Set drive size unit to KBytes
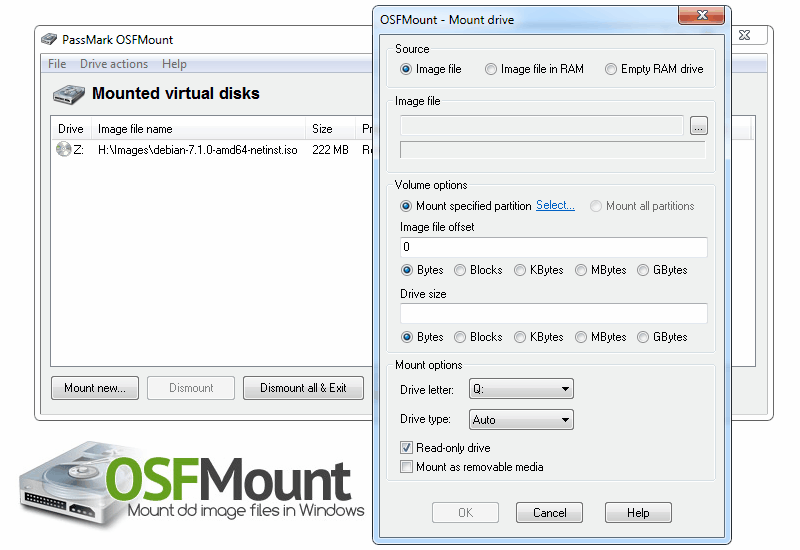800x550 pixels. [539, 337]
